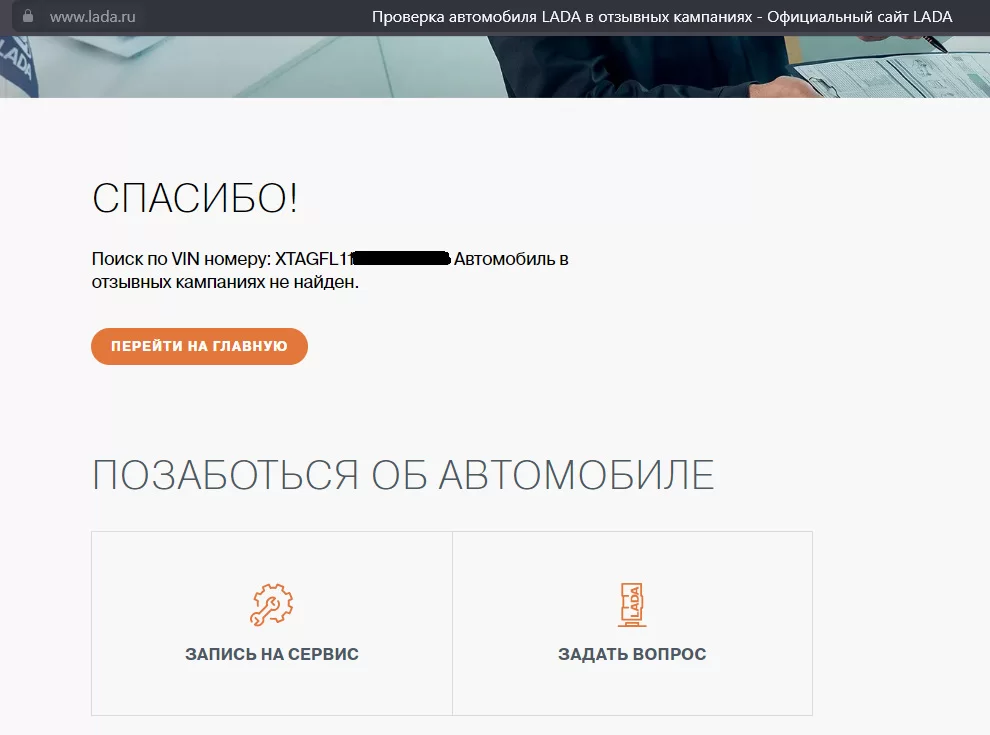Click the page title in the top bar

click(x=662, y=16)
